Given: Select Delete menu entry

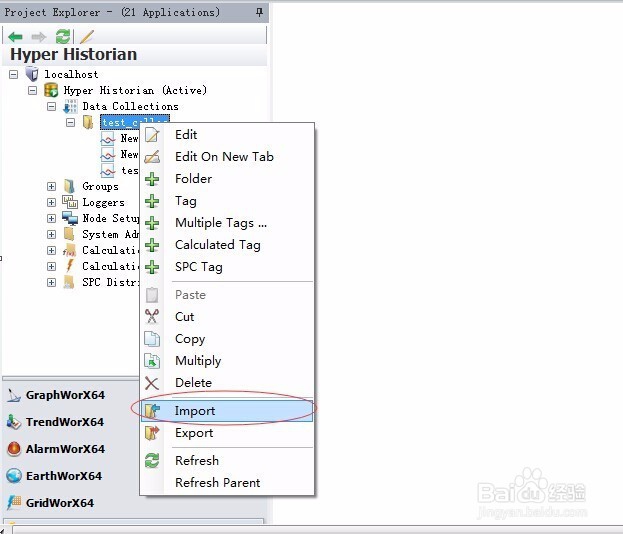Looking at the screenshot, I should click(227, 383).
